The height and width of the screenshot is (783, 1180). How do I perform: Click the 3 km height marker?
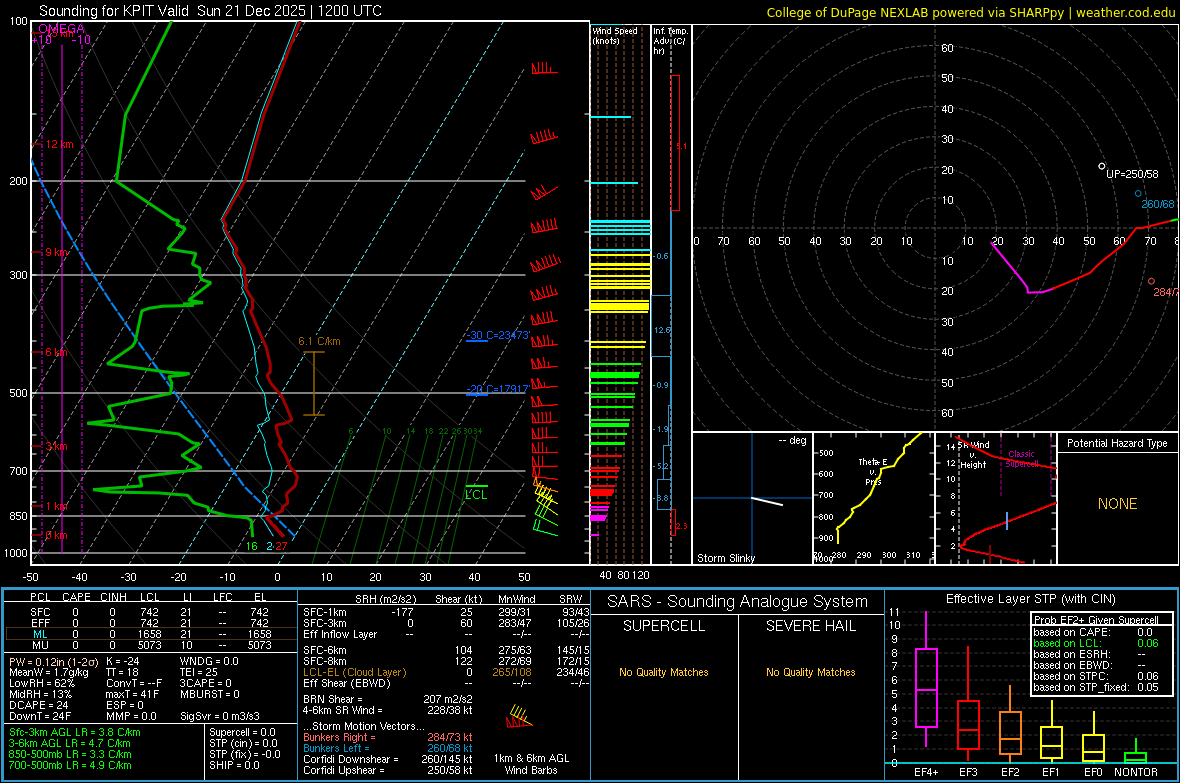click(x=56, y=446)
